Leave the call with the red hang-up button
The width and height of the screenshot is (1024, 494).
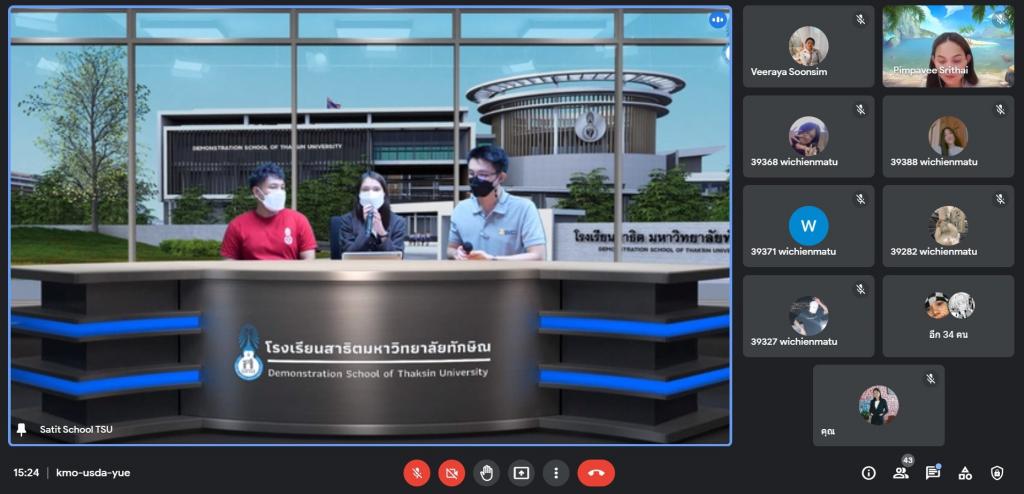[x=596, y=472]
